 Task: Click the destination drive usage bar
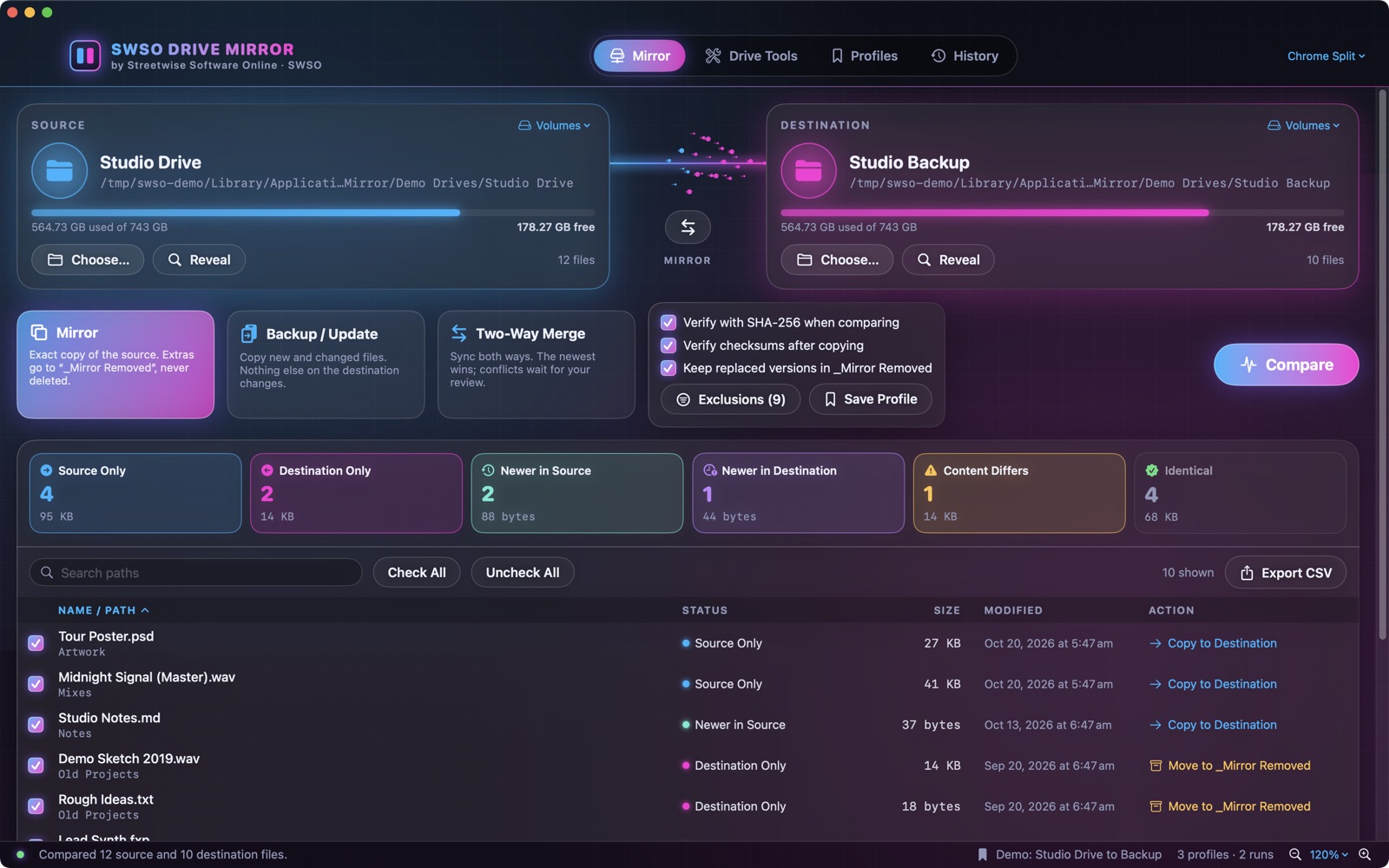tap(1063, 213)
